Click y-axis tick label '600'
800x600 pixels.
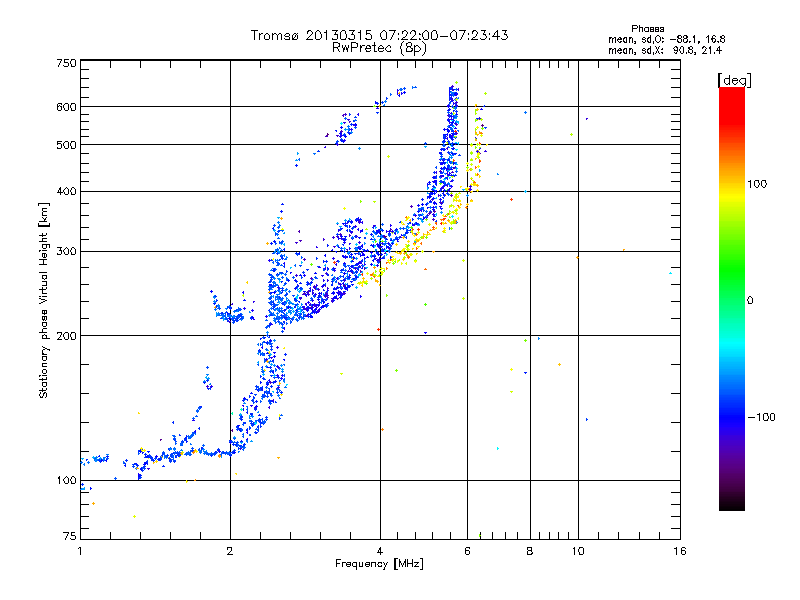(x=66, y=107)
